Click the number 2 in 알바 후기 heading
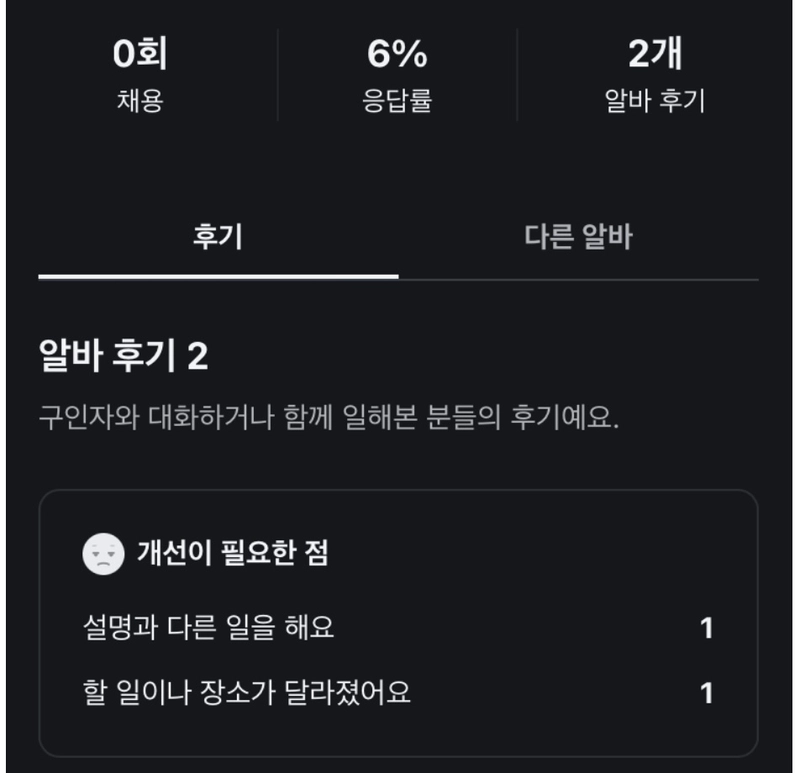The height and width of the screenshot is (773, 800). (198, 356)
